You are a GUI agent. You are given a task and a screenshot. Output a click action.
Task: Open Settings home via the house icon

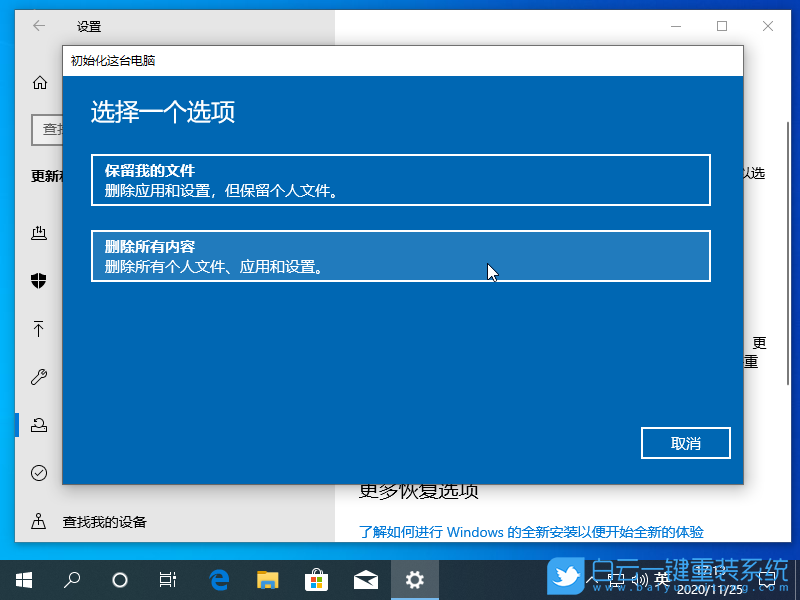point(39,83)
